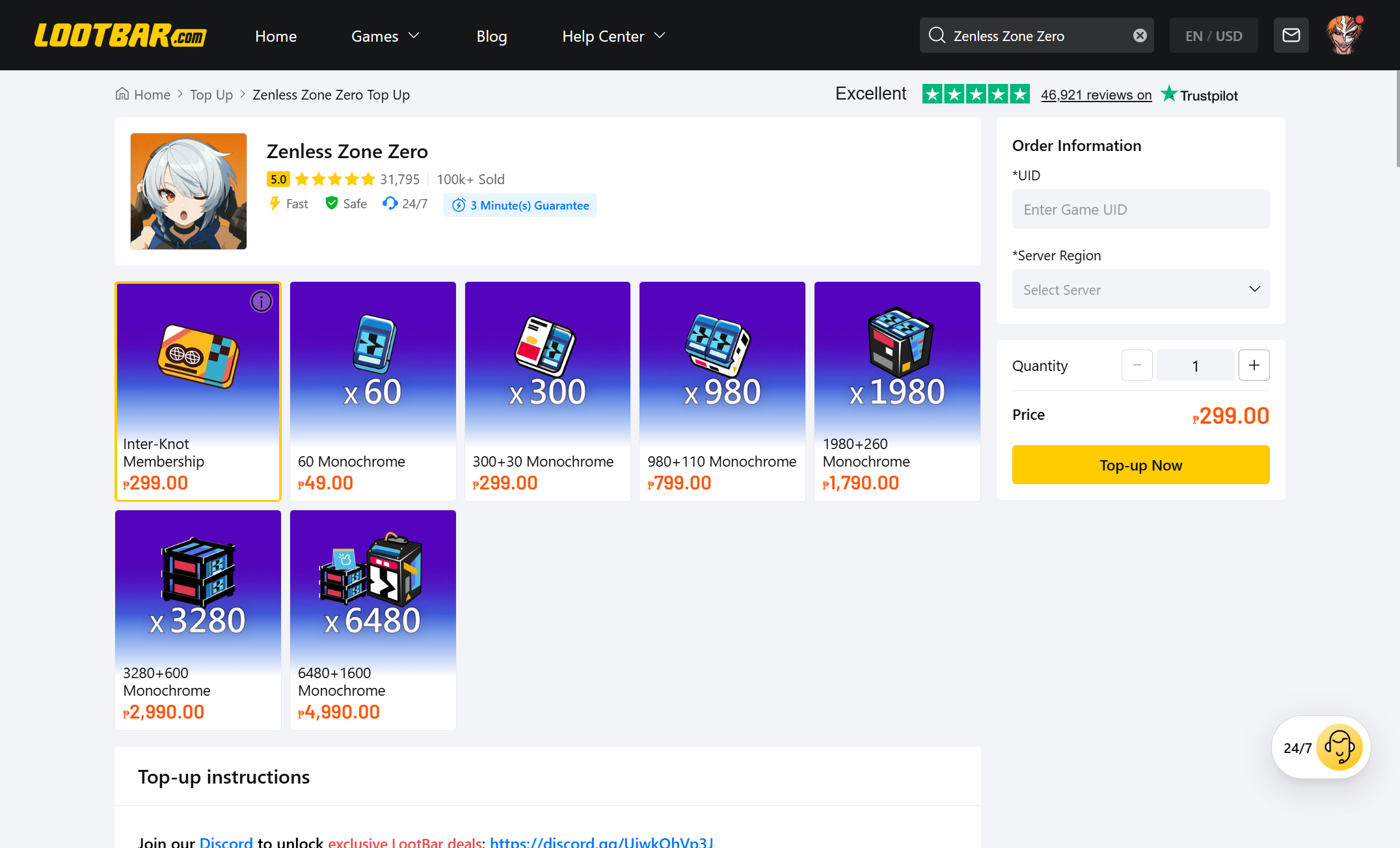
Task: Click the page vertical scrollbar
Action: pos(1397,117)
